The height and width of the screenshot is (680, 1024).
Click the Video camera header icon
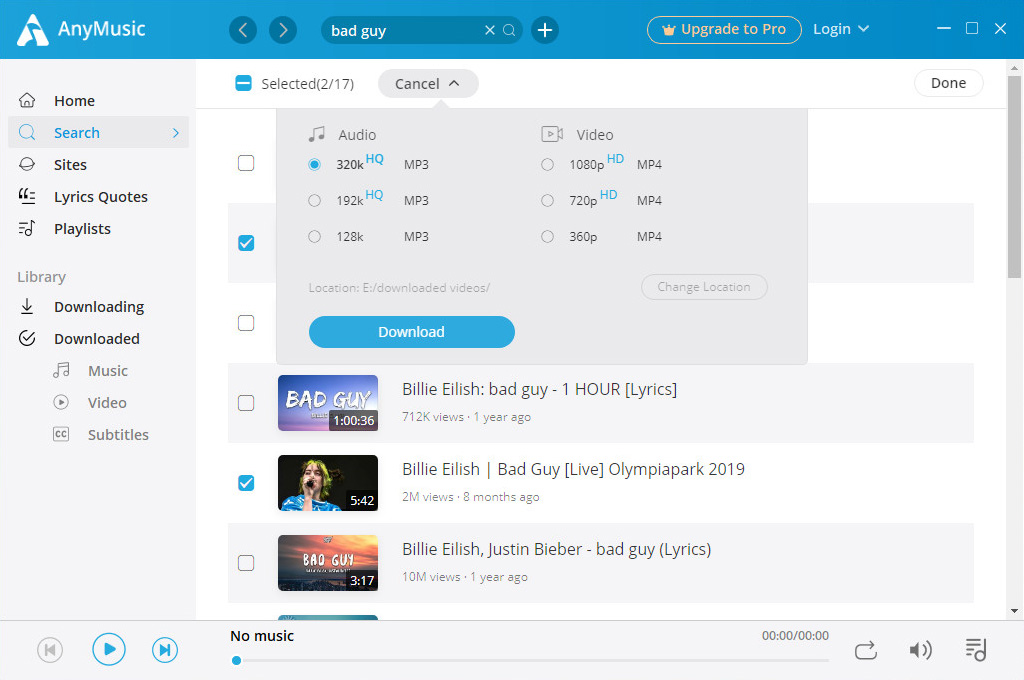(552, 135)
